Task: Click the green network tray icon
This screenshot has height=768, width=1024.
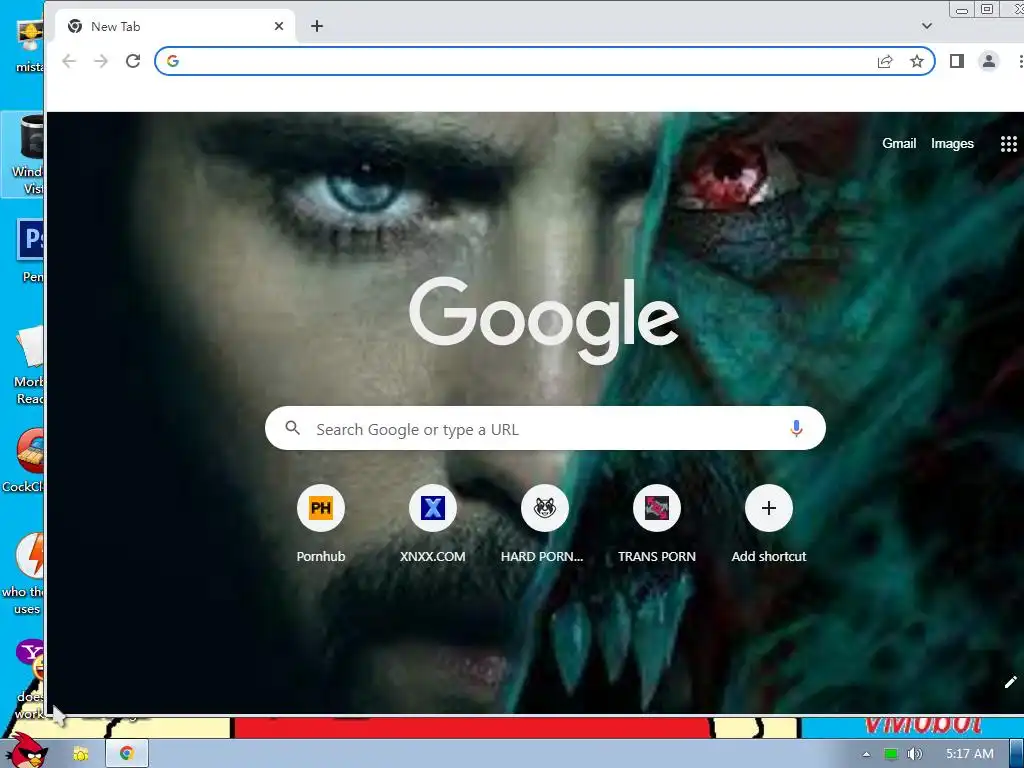Action: tap(891, 754)
